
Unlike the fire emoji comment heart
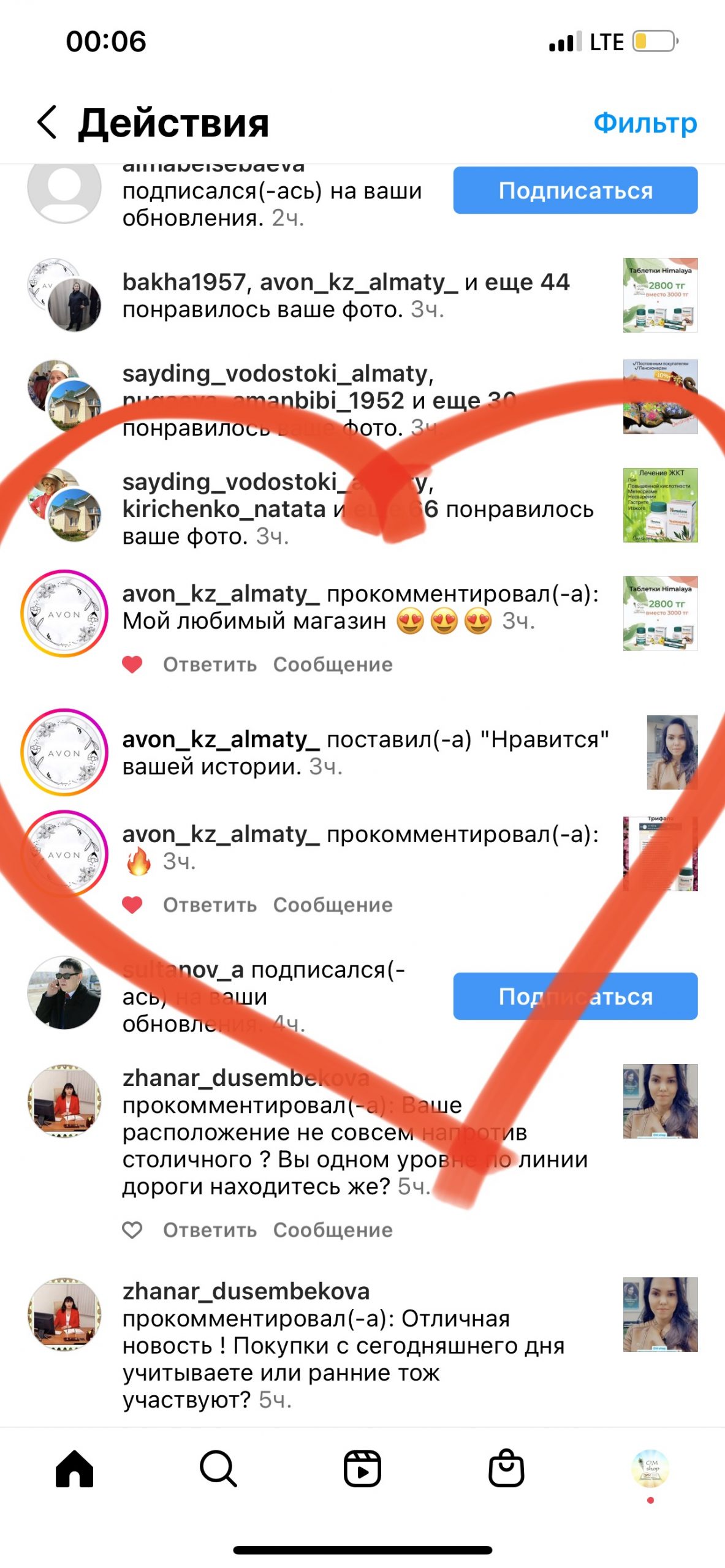tap(132, 905)
